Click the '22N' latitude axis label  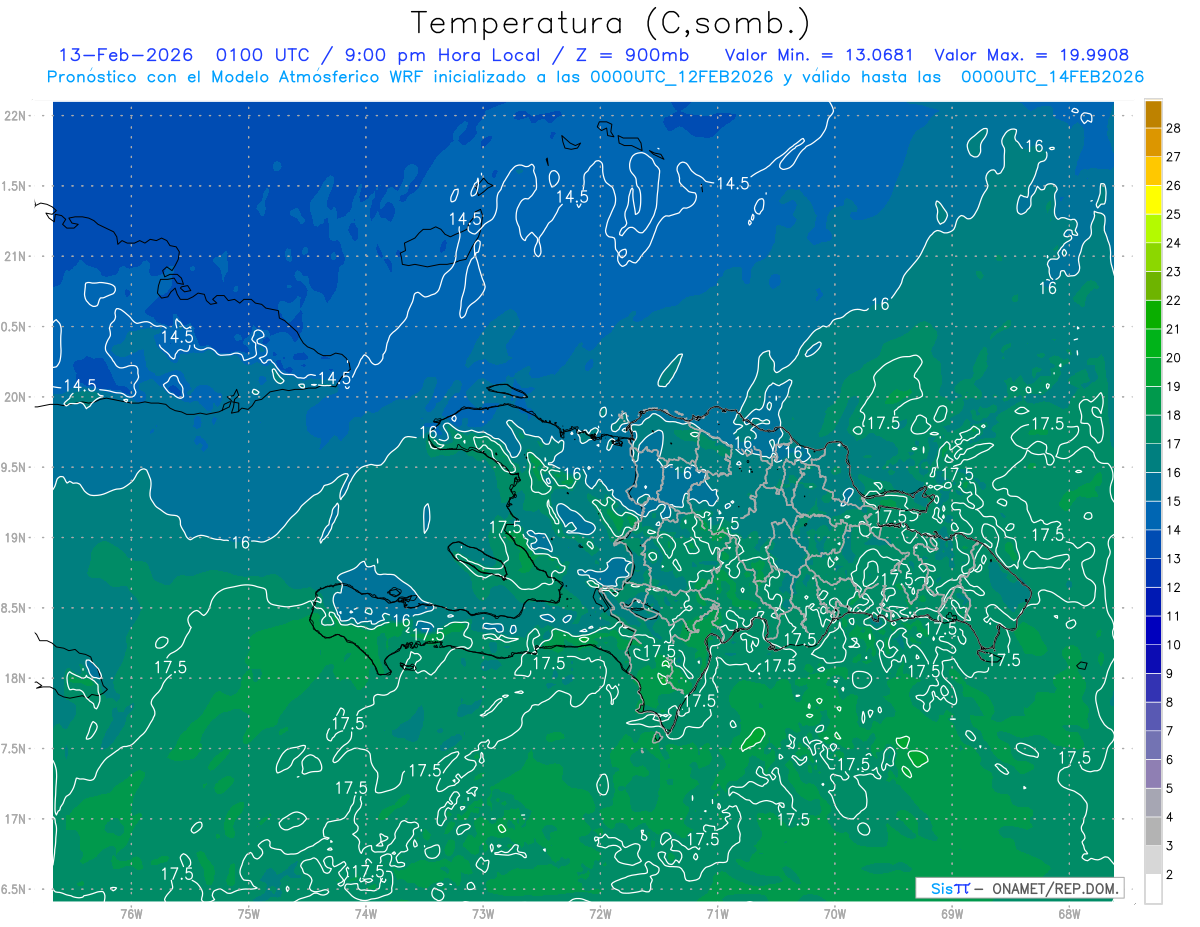point(15,116)
